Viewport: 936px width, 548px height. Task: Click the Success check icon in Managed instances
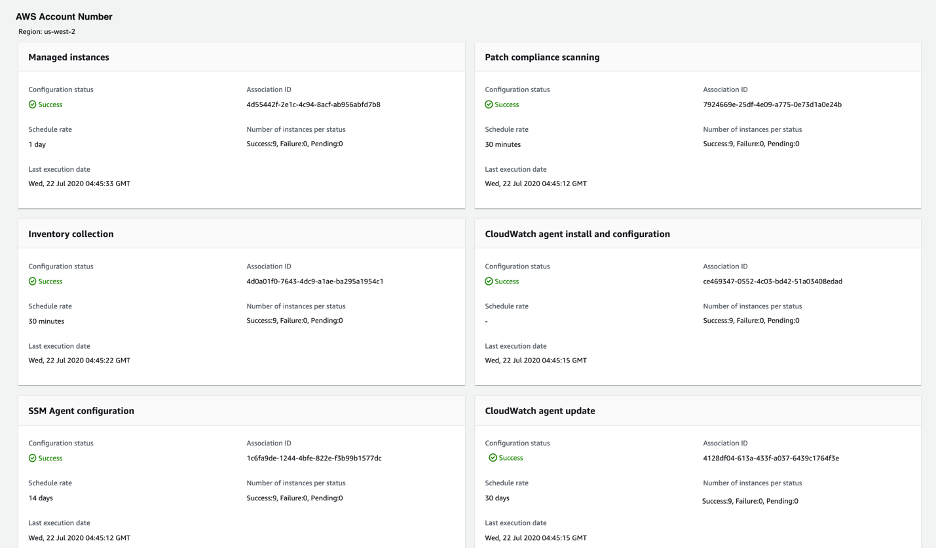pos(33,104)
